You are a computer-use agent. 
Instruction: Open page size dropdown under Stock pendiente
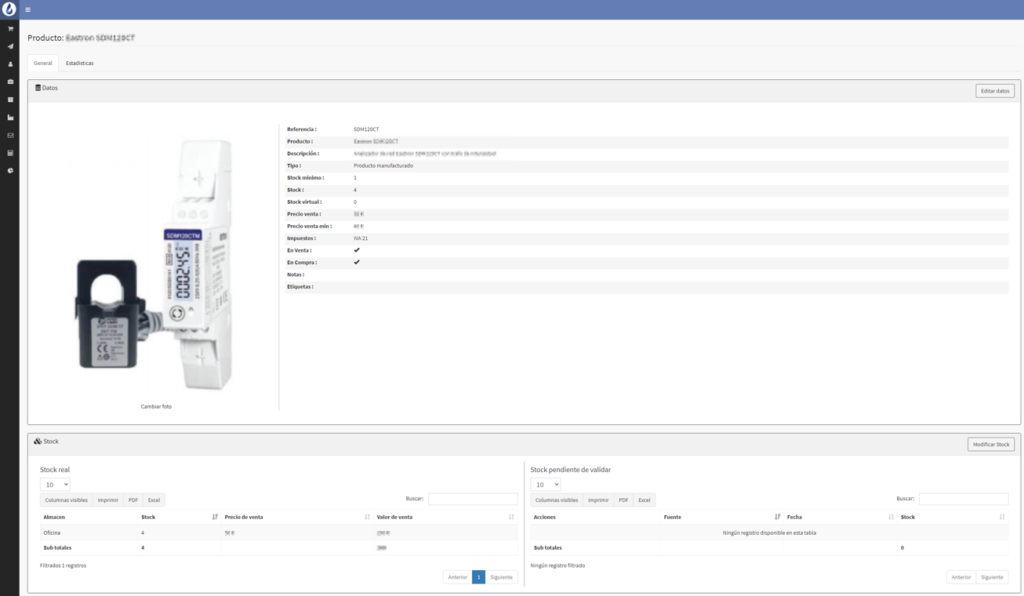[545, 484]
